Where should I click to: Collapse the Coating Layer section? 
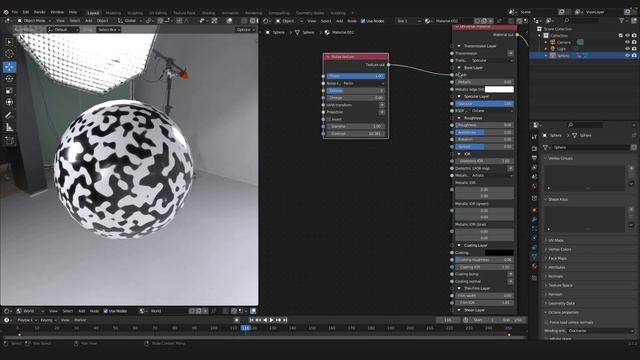pos(459,245)
